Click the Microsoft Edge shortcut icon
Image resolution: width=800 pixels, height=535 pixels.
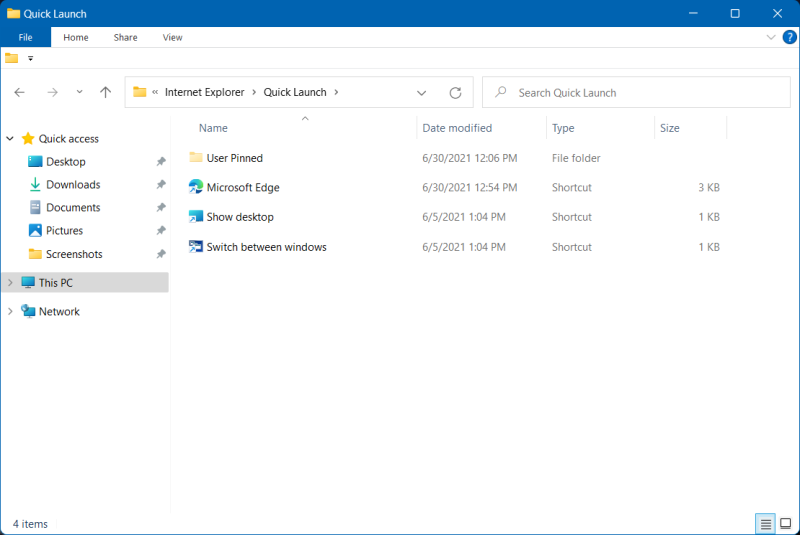click(x=196, y=187)
